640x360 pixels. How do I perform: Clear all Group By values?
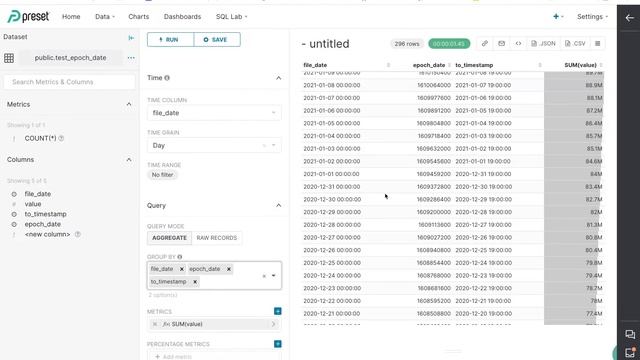[x=264, y=276]
